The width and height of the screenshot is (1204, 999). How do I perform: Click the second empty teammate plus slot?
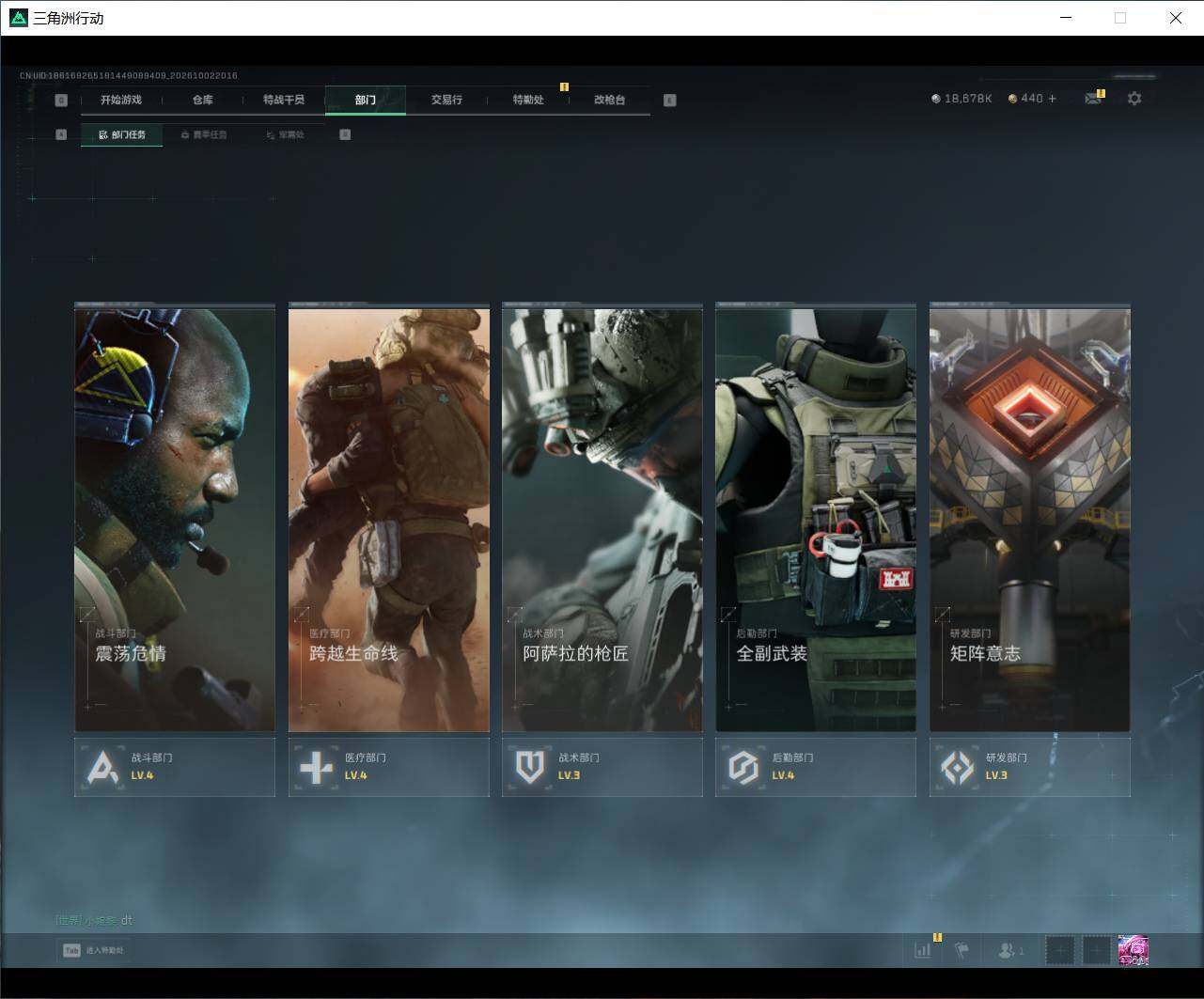click(1096, 950)
